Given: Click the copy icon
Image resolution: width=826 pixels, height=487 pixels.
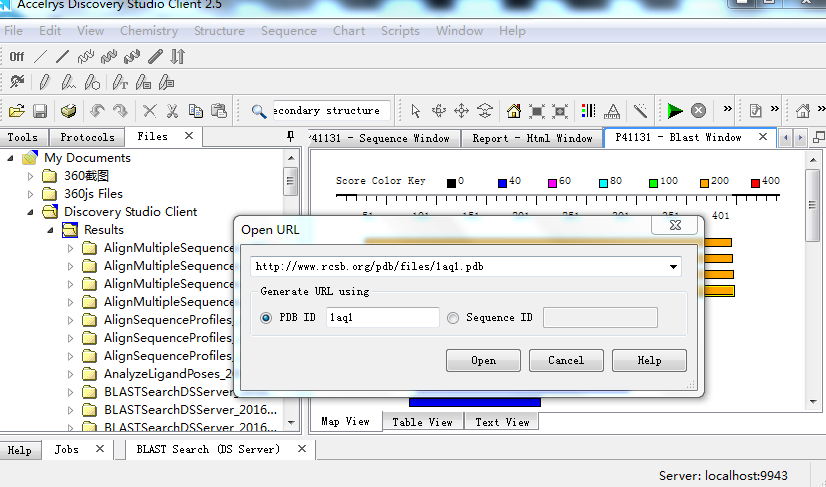Looking at the screenshot, I should pyautogui.click(x=196, y=111).
